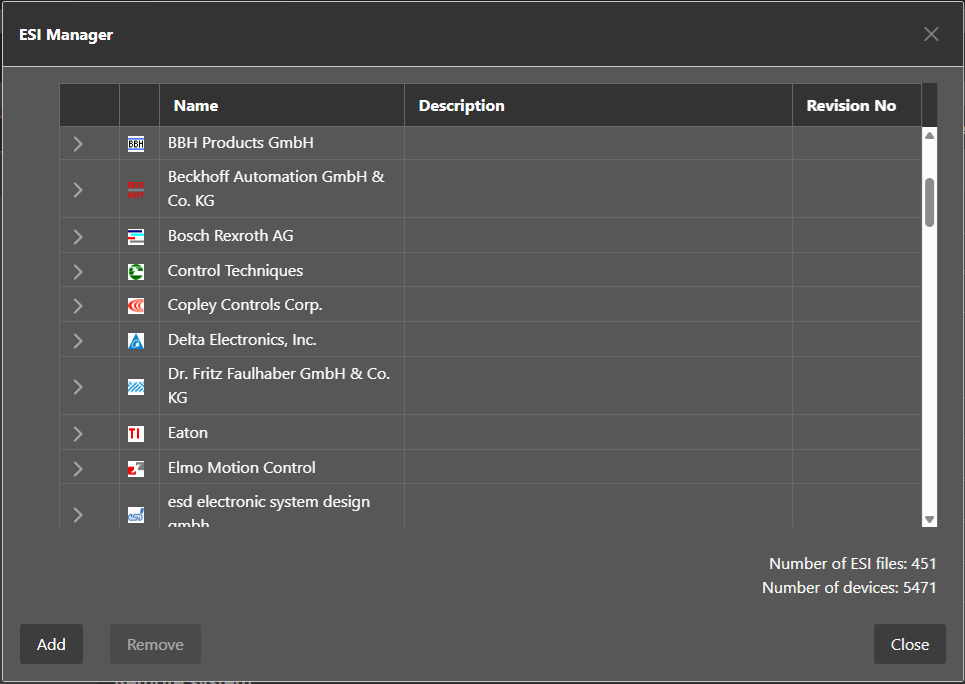This screenshot has width=965, height=684.
Task: Select the Elmo Motion Control name text
Action: [241, 468]
